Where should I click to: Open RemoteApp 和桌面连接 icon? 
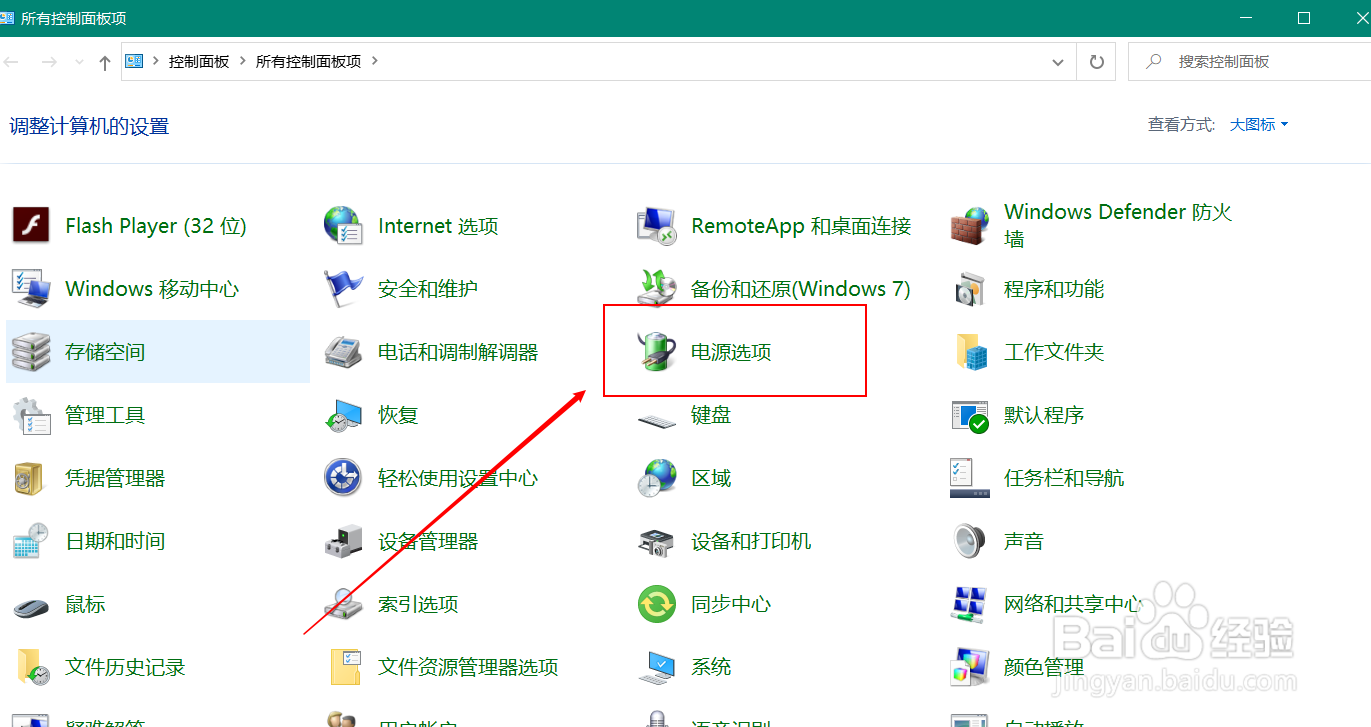(x=656, y=226)
